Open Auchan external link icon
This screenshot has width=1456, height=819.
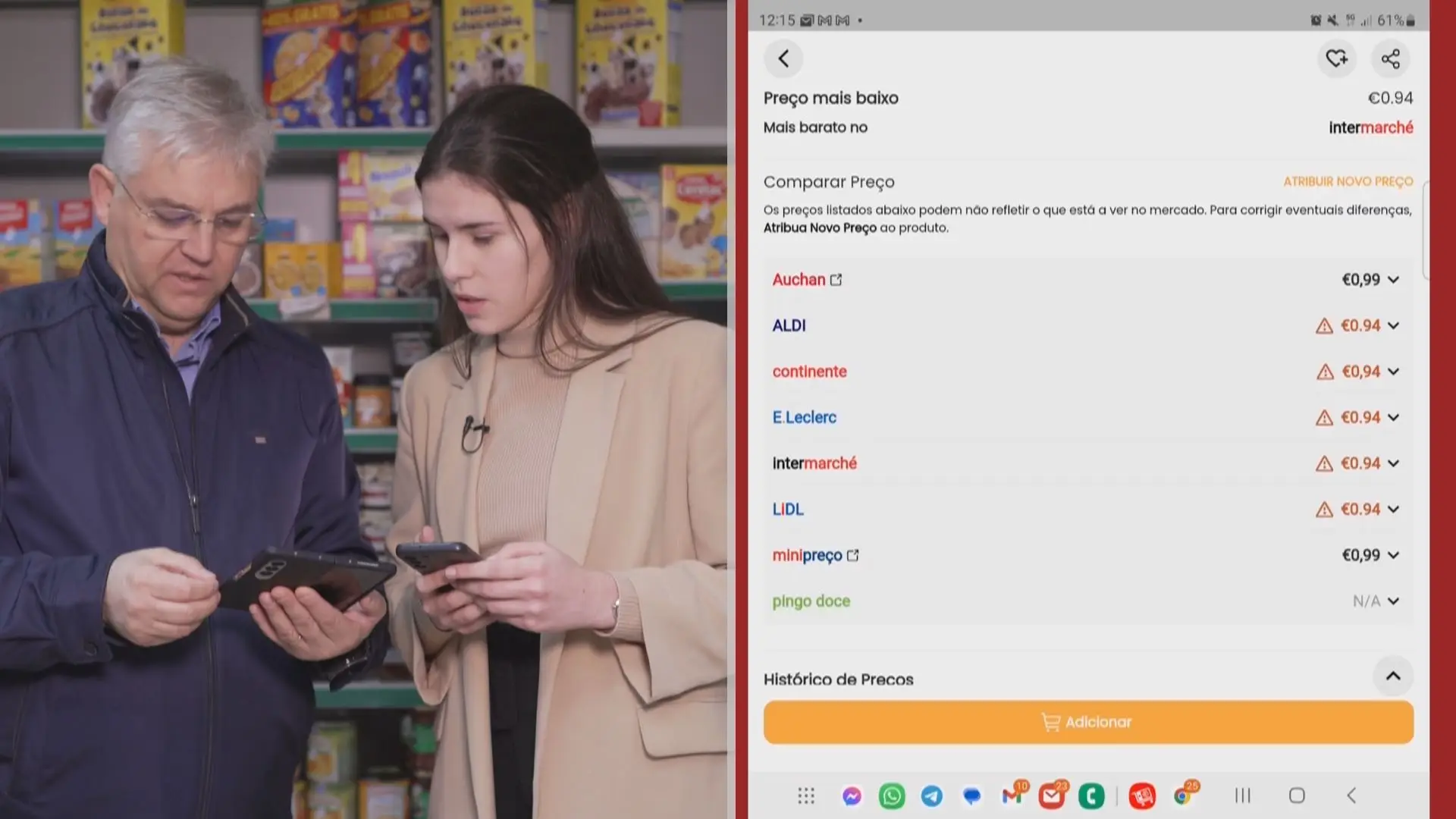pos(836,280)
